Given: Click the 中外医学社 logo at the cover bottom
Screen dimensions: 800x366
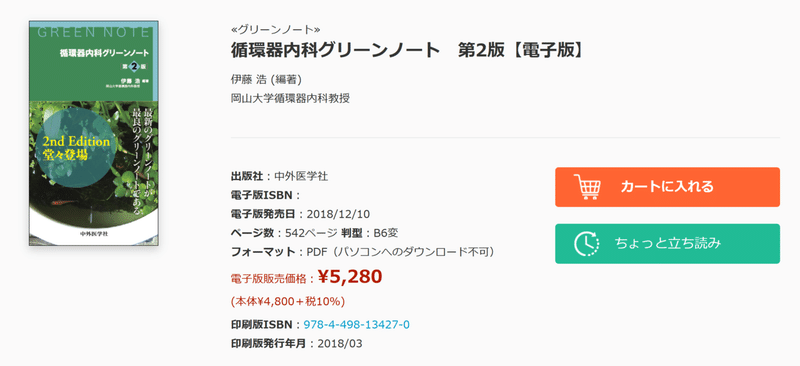Looking at the screenshot, I should (94, 233).
